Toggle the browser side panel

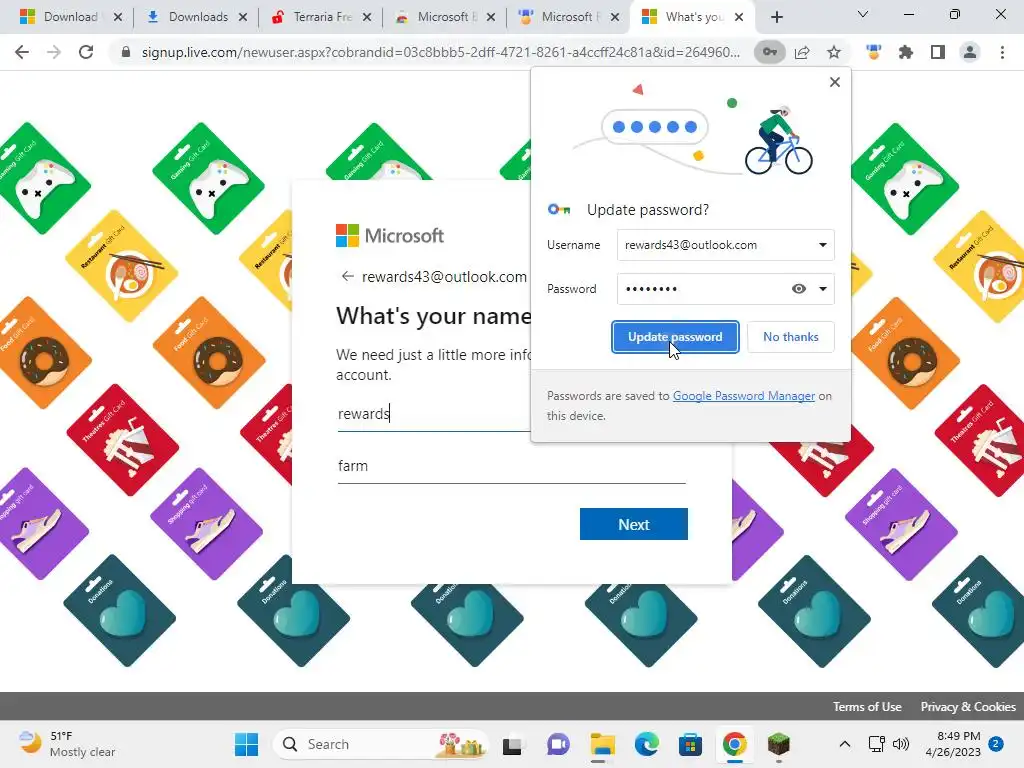pyautogui.click(x=938, y=52)
